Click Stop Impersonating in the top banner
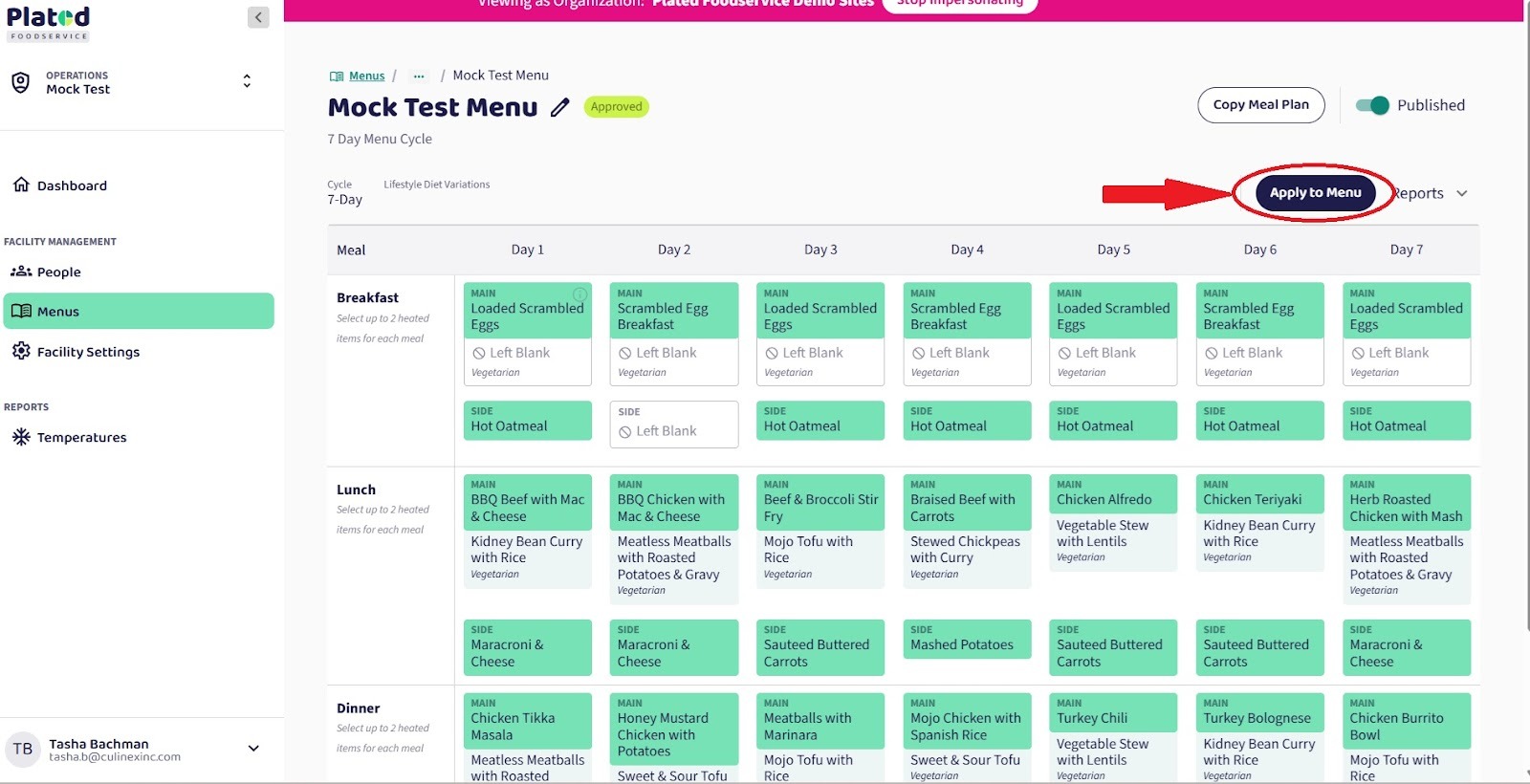 [x=959, y=4]
